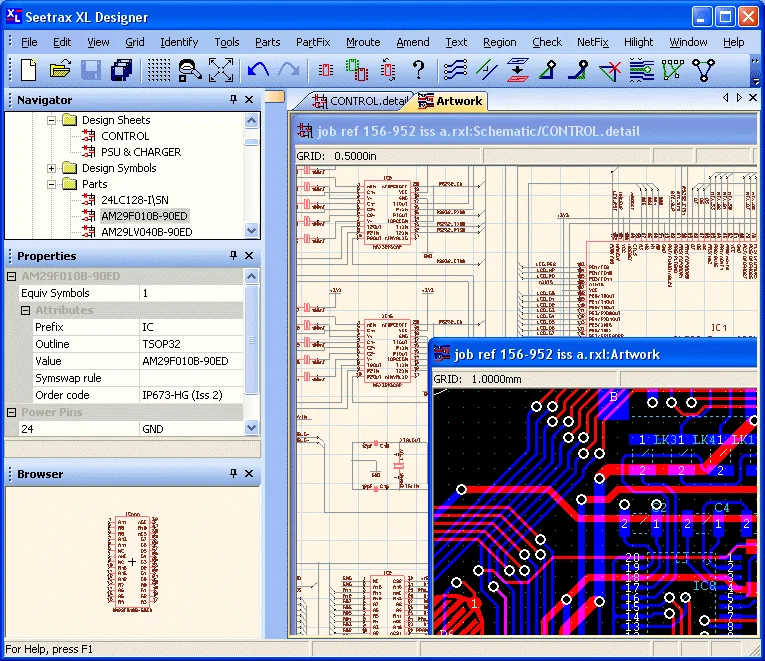
Task: Click the redo arrow icon
Action: (288, 70)
